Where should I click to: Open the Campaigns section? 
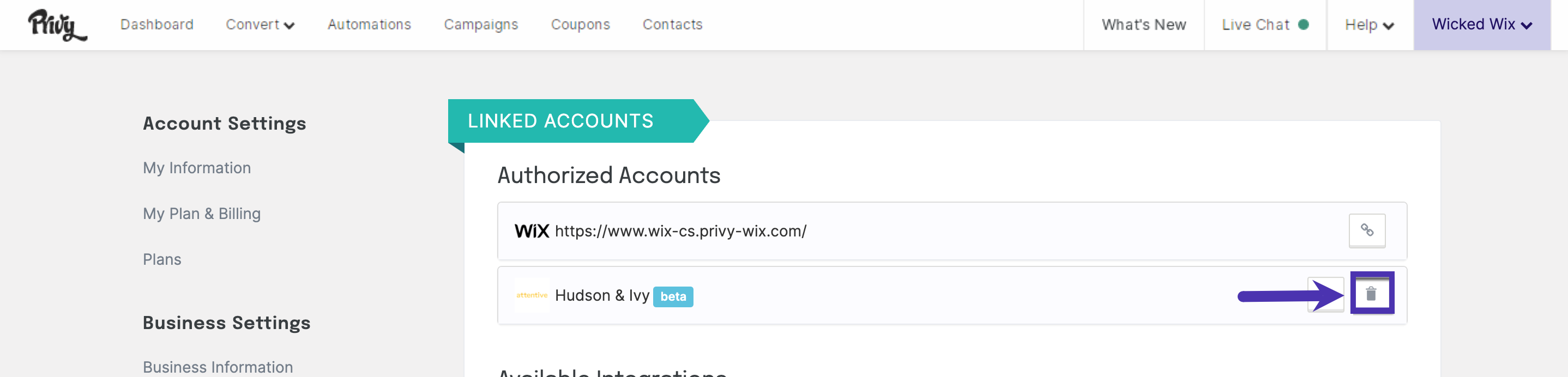[480, 25]
